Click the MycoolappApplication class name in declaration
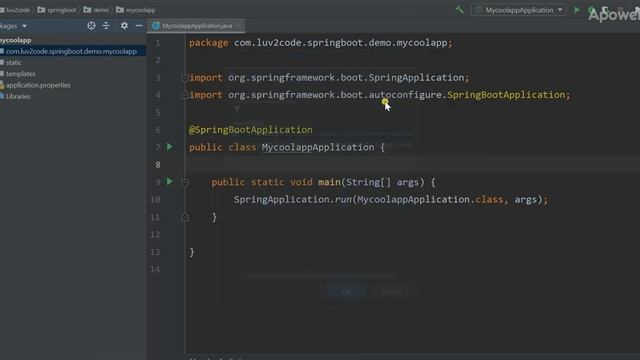The image size is (640, 360). point(318,147)
